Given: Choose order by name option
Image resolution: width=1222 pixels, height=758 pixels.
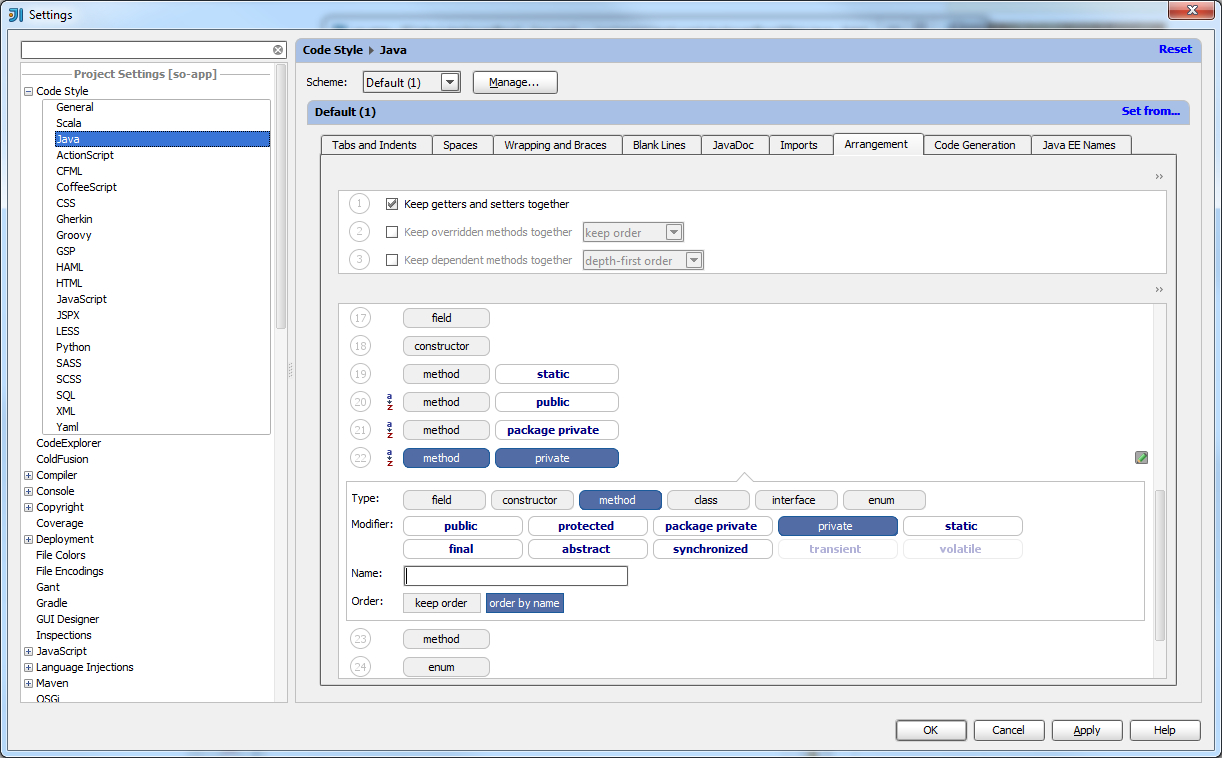Looking at the screenshot, I should tap(525, 603).
